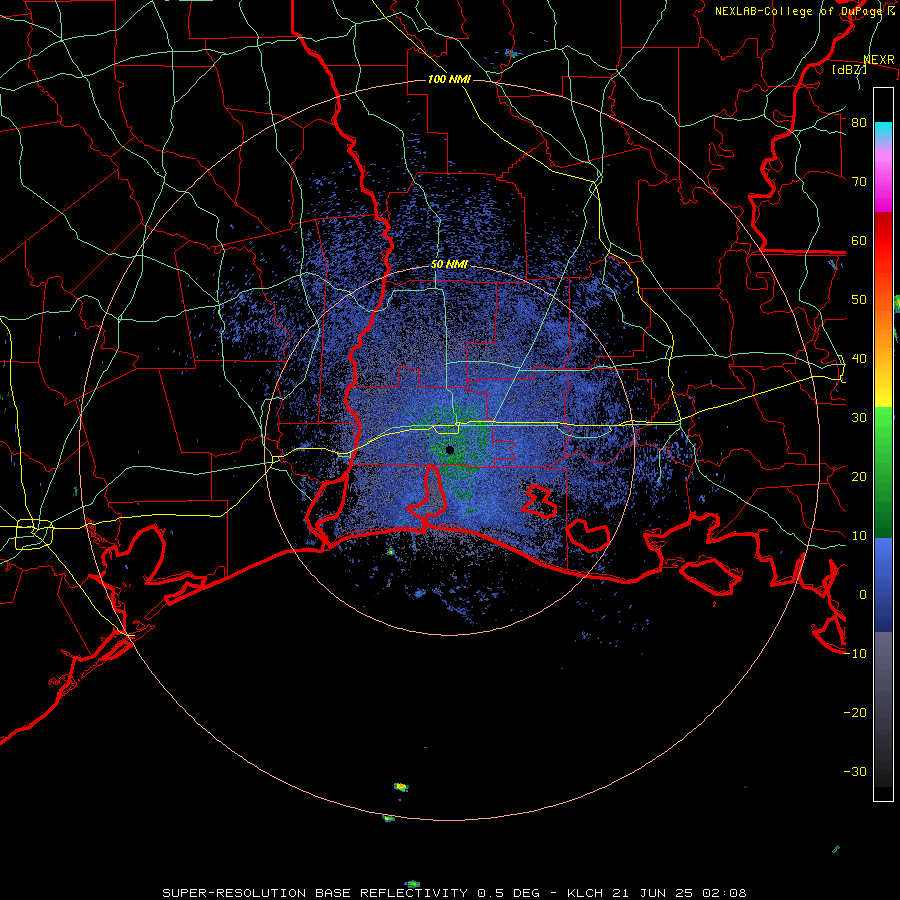Click the 10 value on the dBZ scale

[859, 536]
